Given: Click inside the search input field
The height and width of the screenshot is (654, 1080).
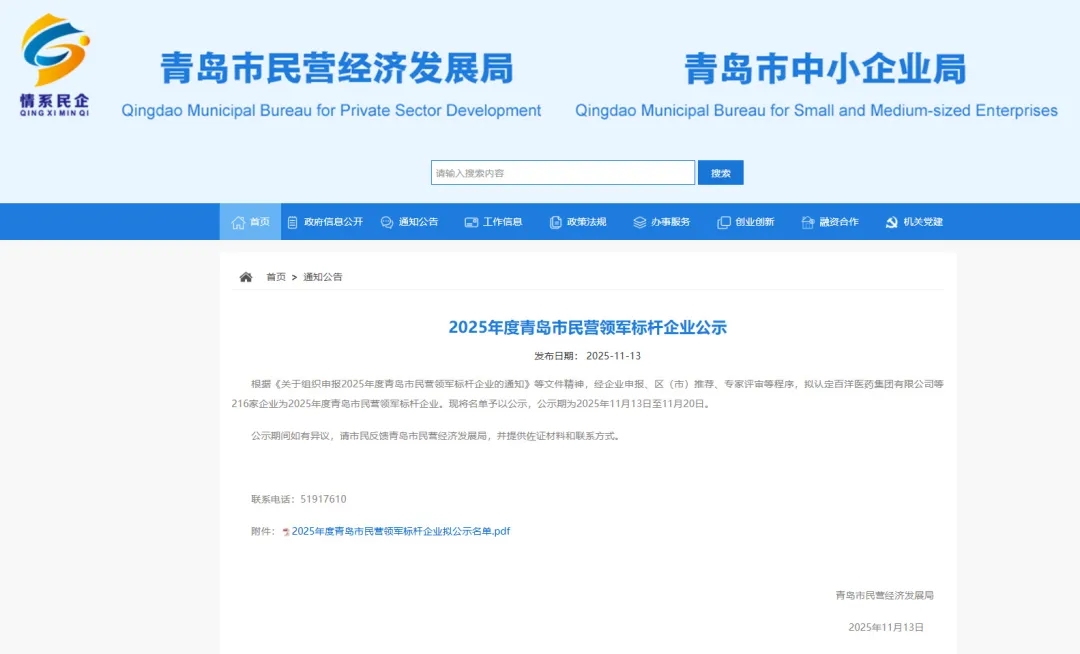Looking at the screenshot, I should tap(560, 172).
